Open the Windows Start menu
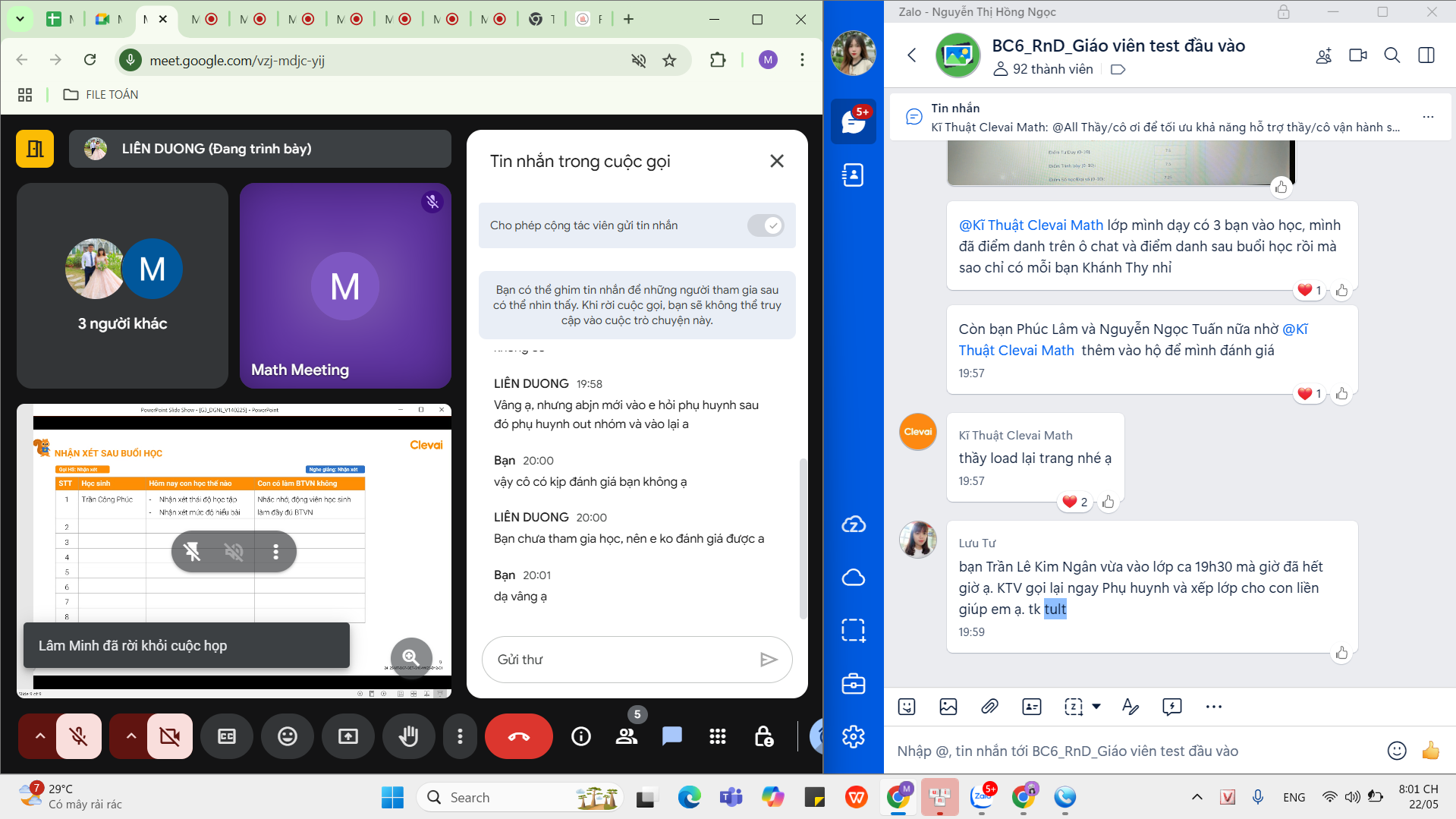1456x819 pixels. pyautogui.click(x=392, y=798)
